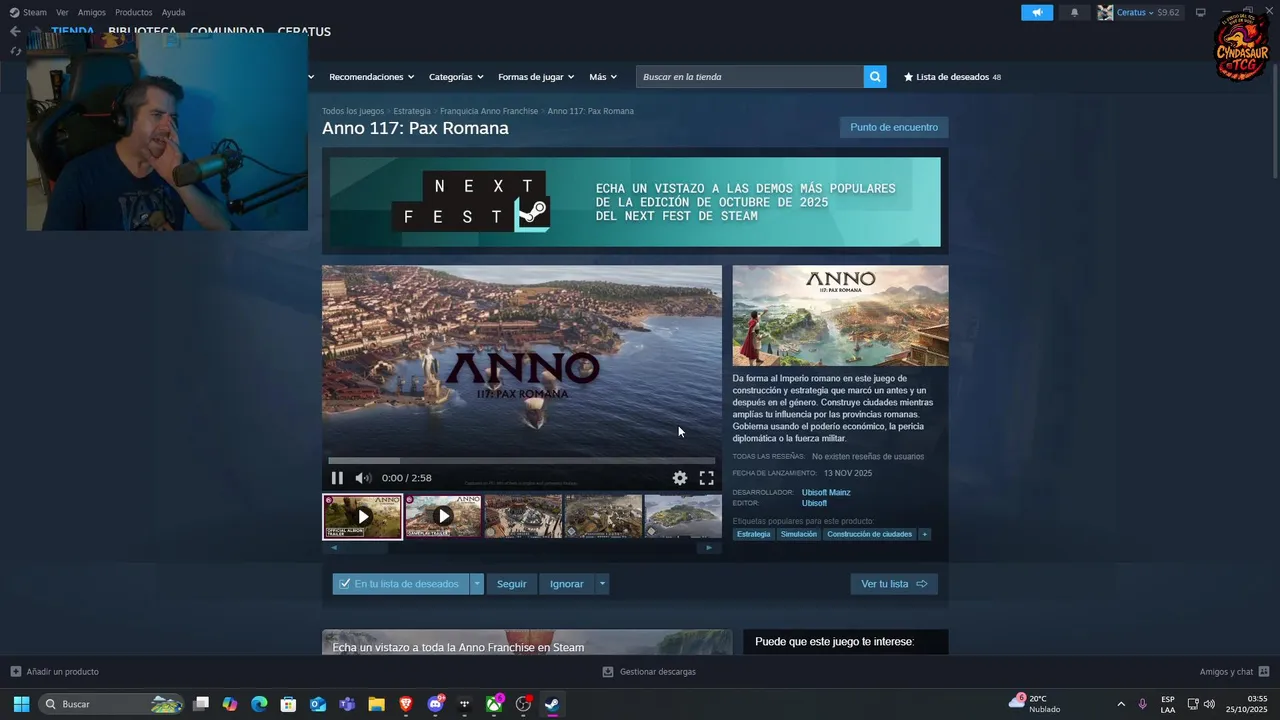Go back with the navigation arrow
1280x720 pixels.
pyautogui.click(x=15, y=31)
